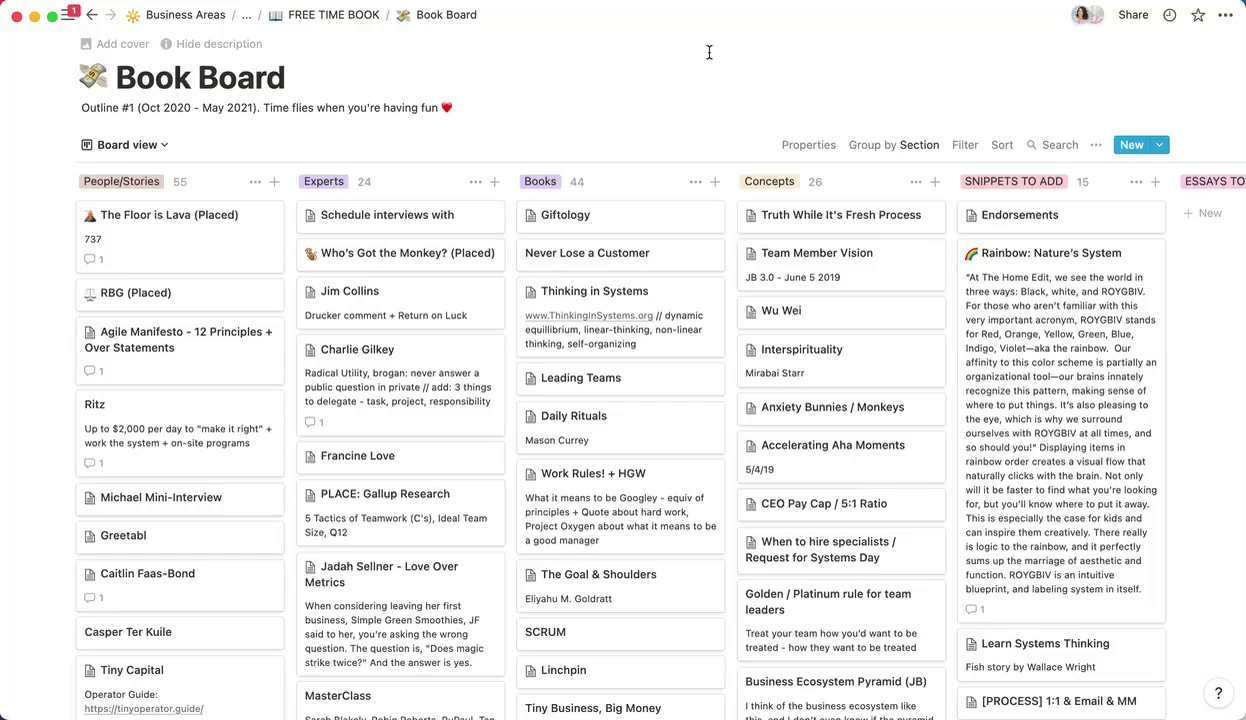Open the tinyoperator.guide link
The image size is (1246, 720).
point(144,709)
